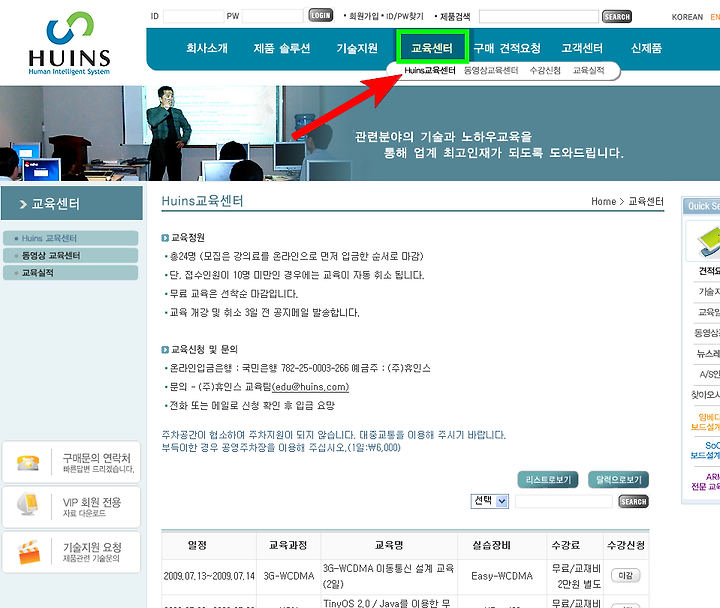Viewport: 720px width, 608px height.
Task: Open the VIP 회원 전용 자료 다운로드 text
Action: [92, 507]
